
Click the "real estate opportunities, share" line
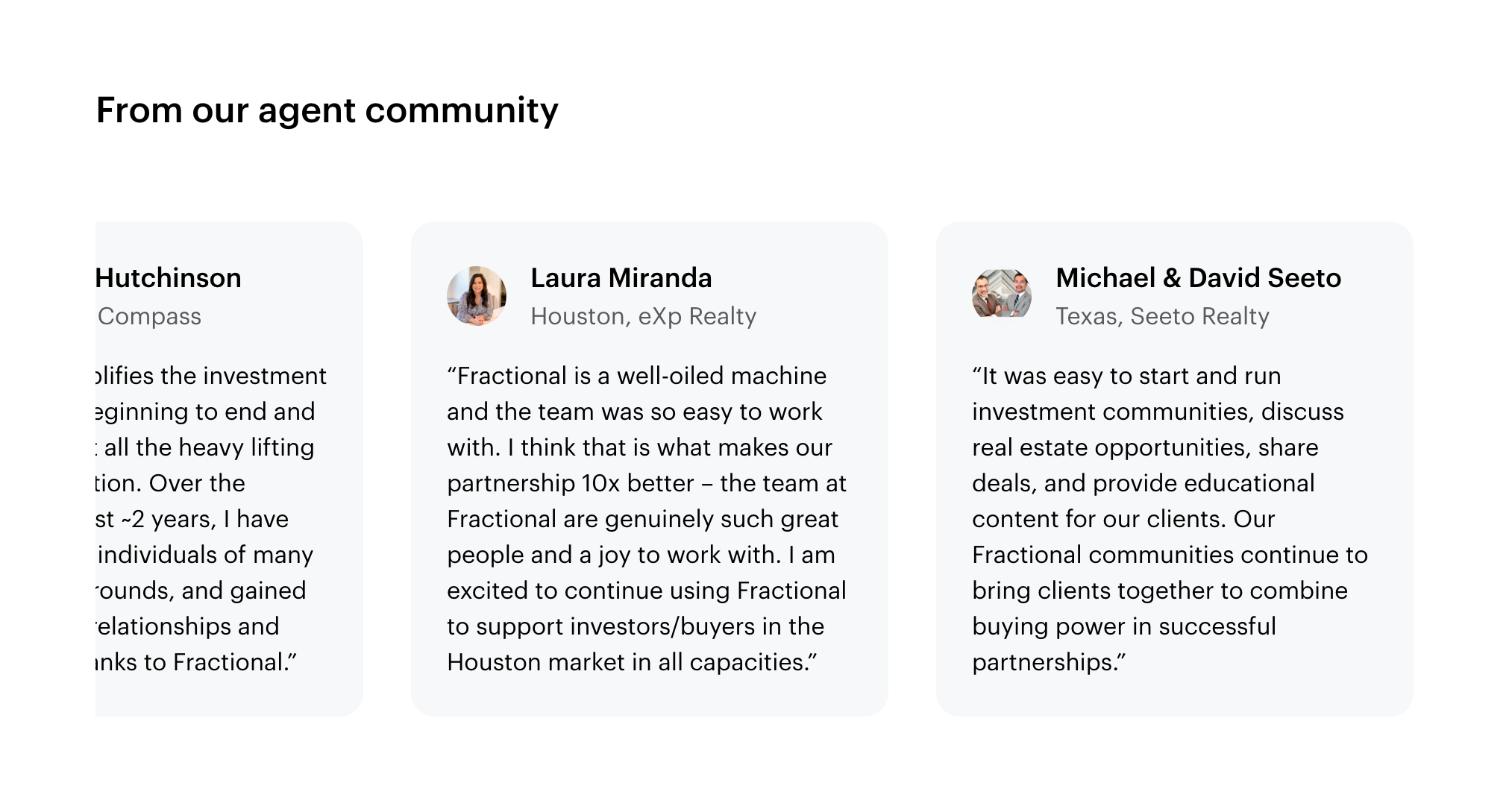(x=1145, y=447)
